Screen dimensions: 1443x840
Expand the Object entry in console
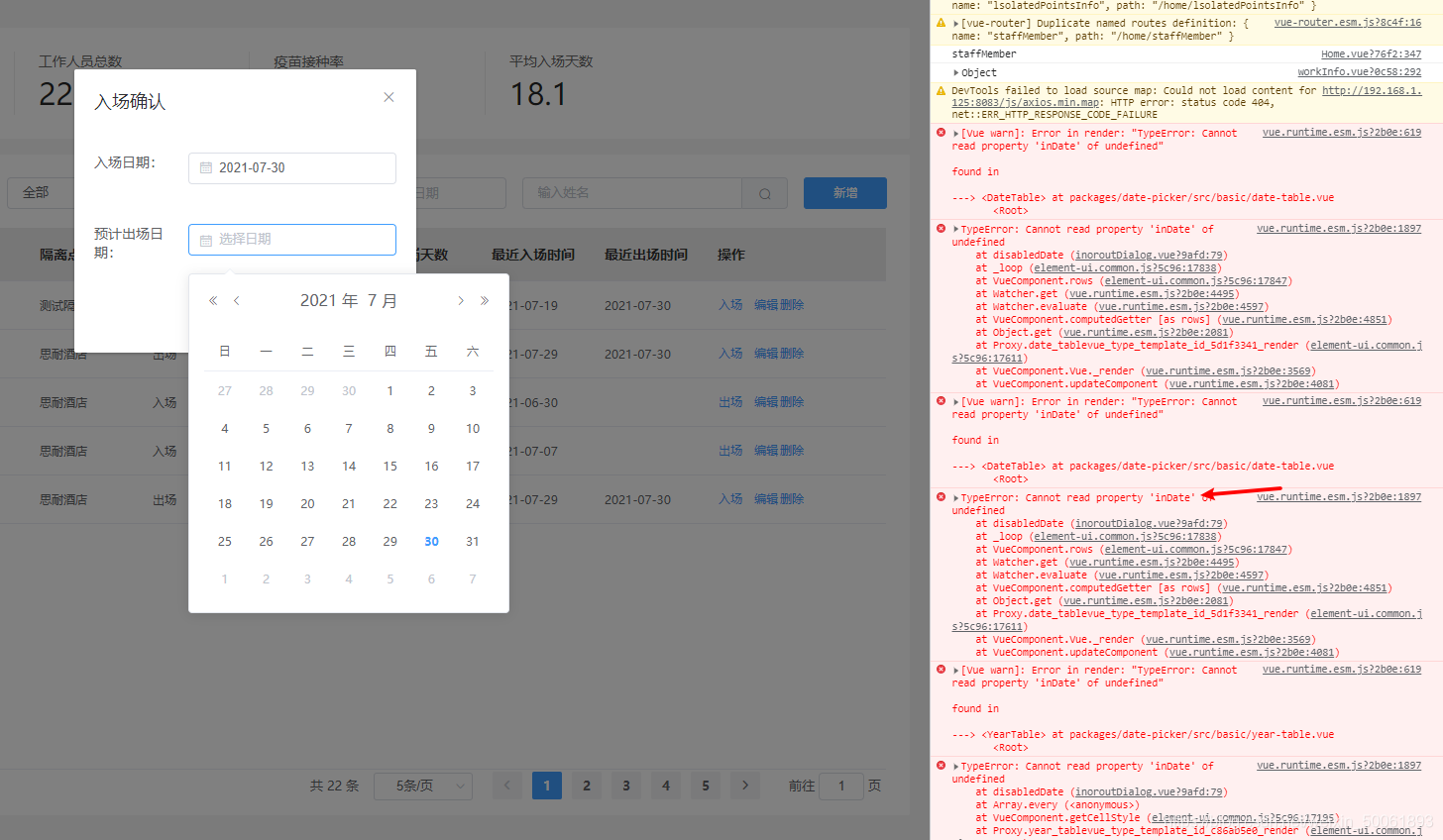tap(956, 72)
